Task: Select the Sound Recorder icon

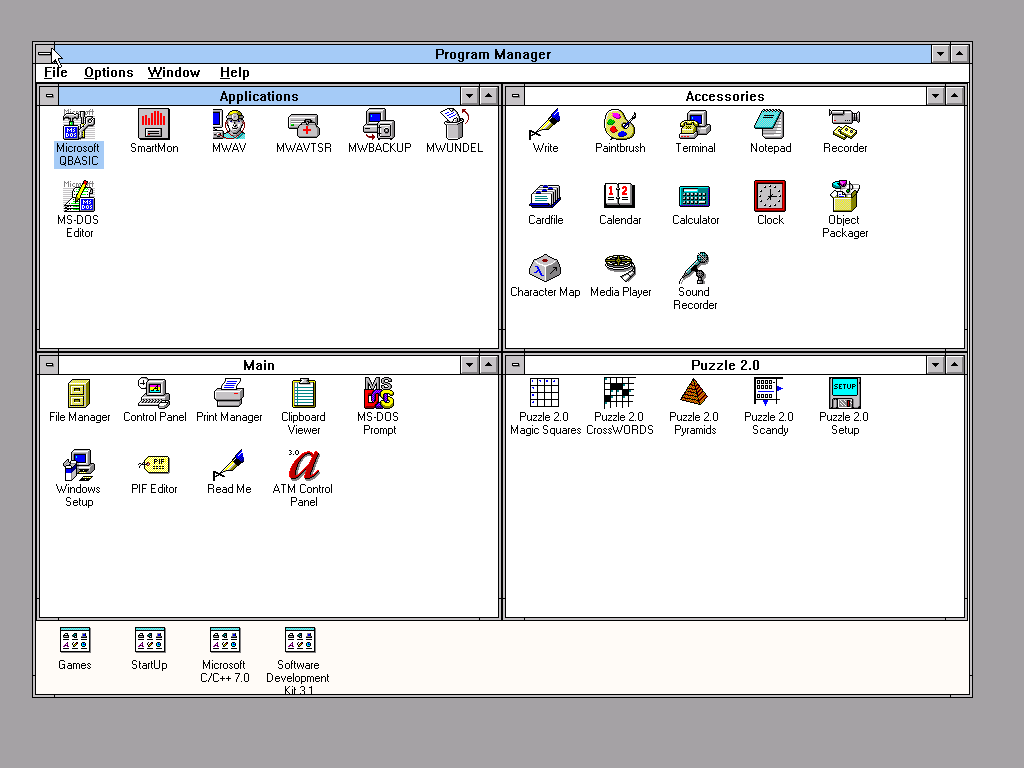Action: point(695,269)
